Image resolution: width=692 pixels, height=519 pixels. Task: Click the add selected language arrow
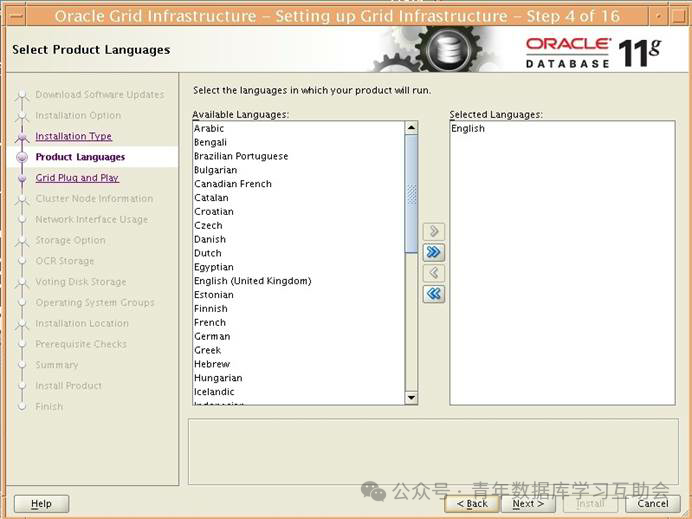click(x=434, y=231)
